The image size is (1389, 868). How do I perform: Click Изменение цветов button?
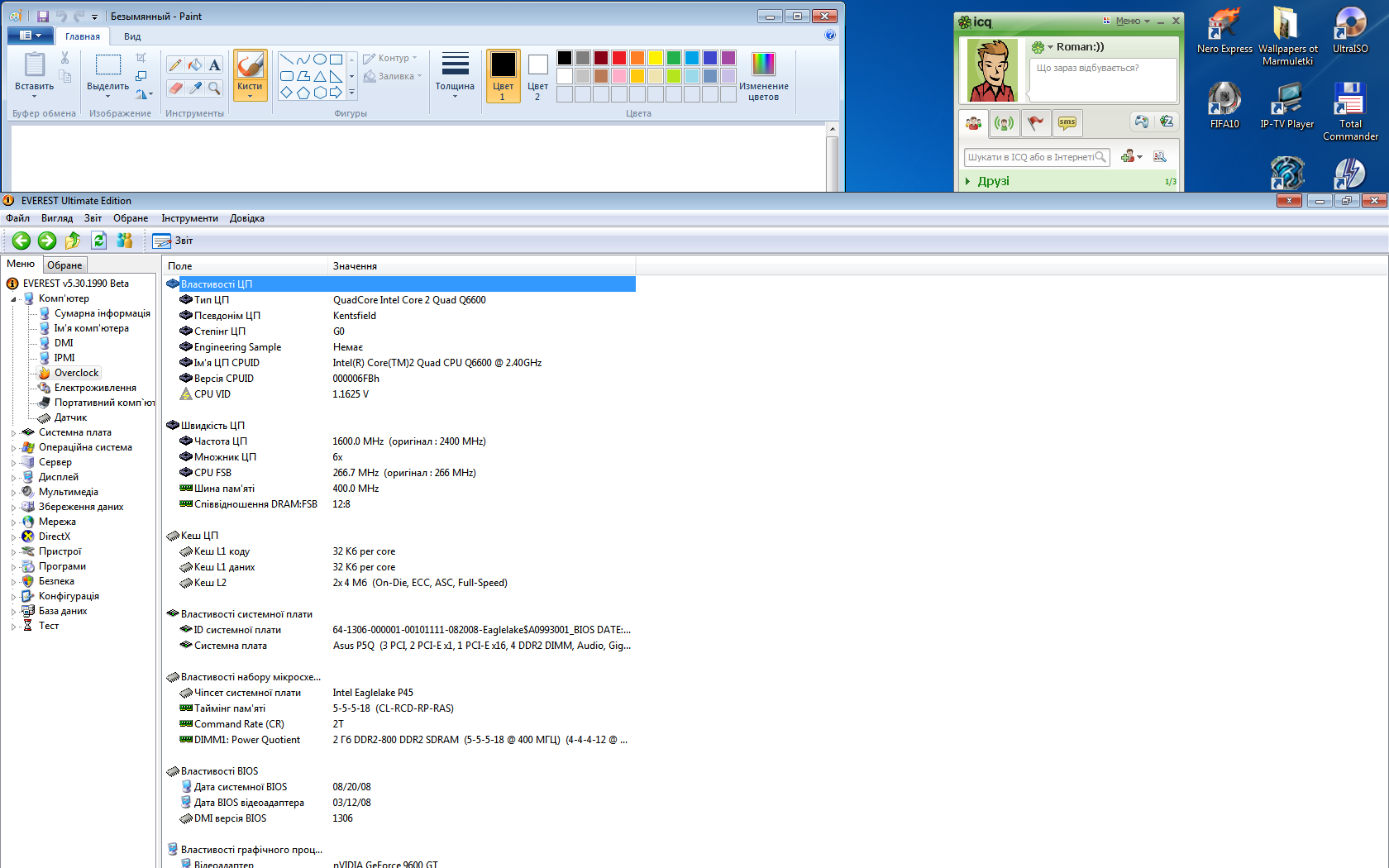tap(763, 76)
